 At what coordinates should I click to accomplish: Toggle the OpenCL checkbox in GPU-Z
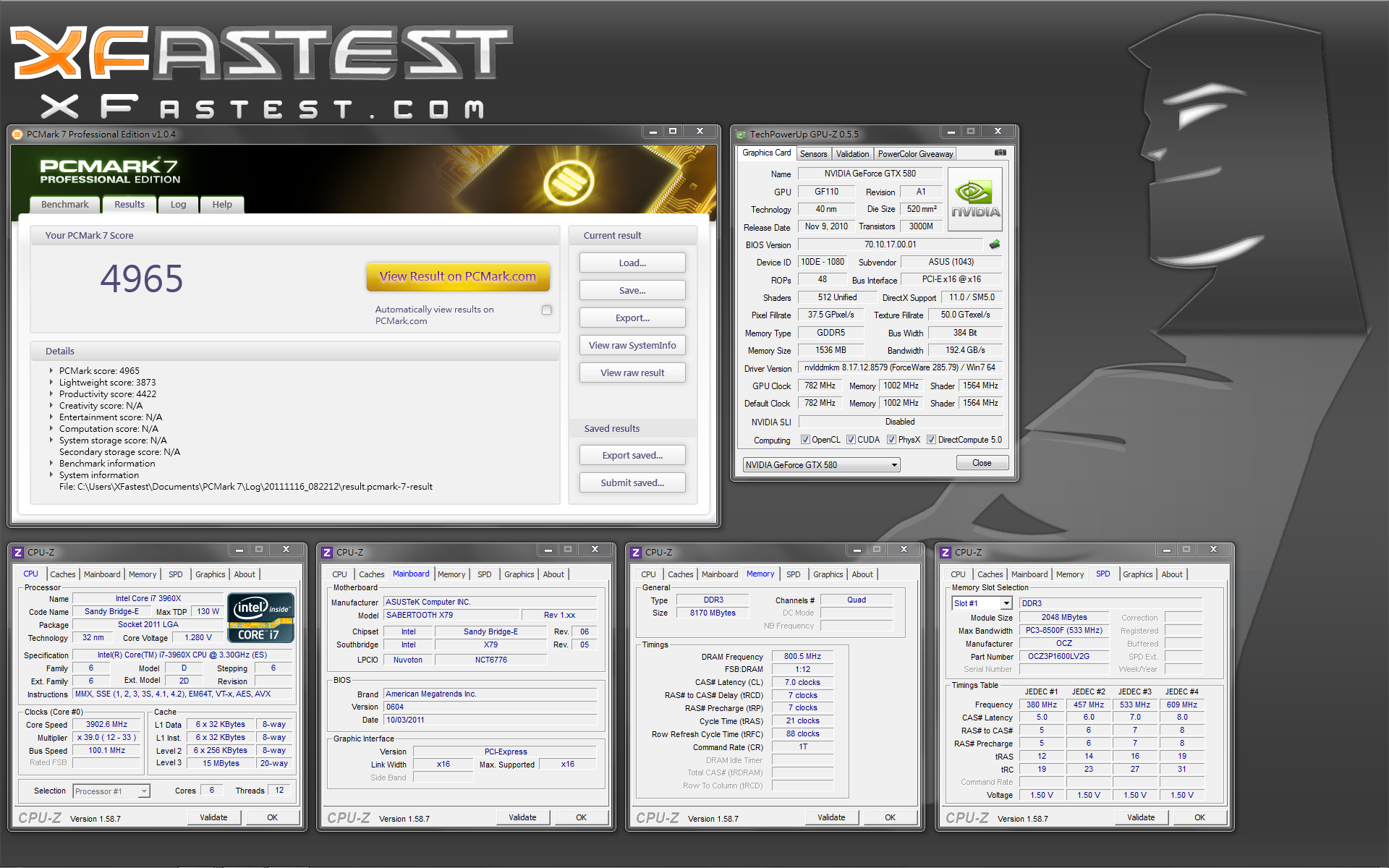click(x=805, y=440)
